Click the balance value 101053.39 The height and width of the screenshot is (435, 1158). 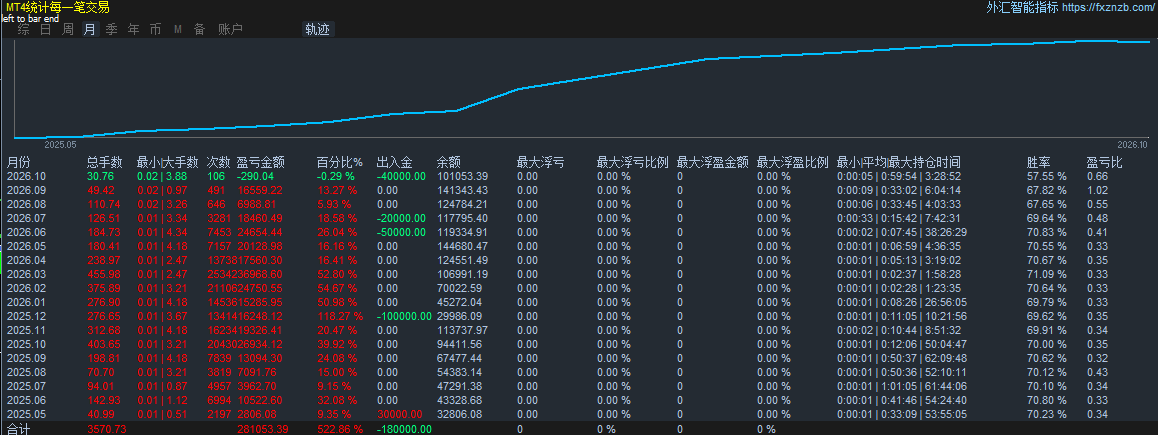click(x=462, y=177)
